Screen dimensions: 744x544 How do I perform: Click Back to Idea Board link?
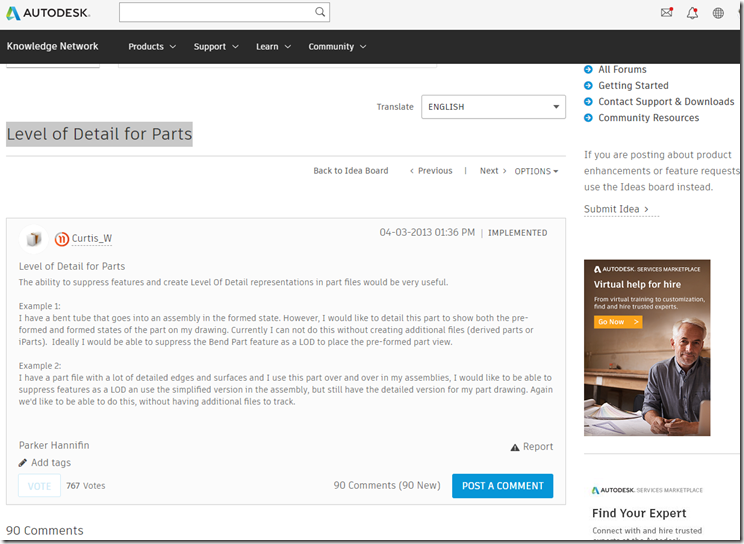tap(351, 170)
